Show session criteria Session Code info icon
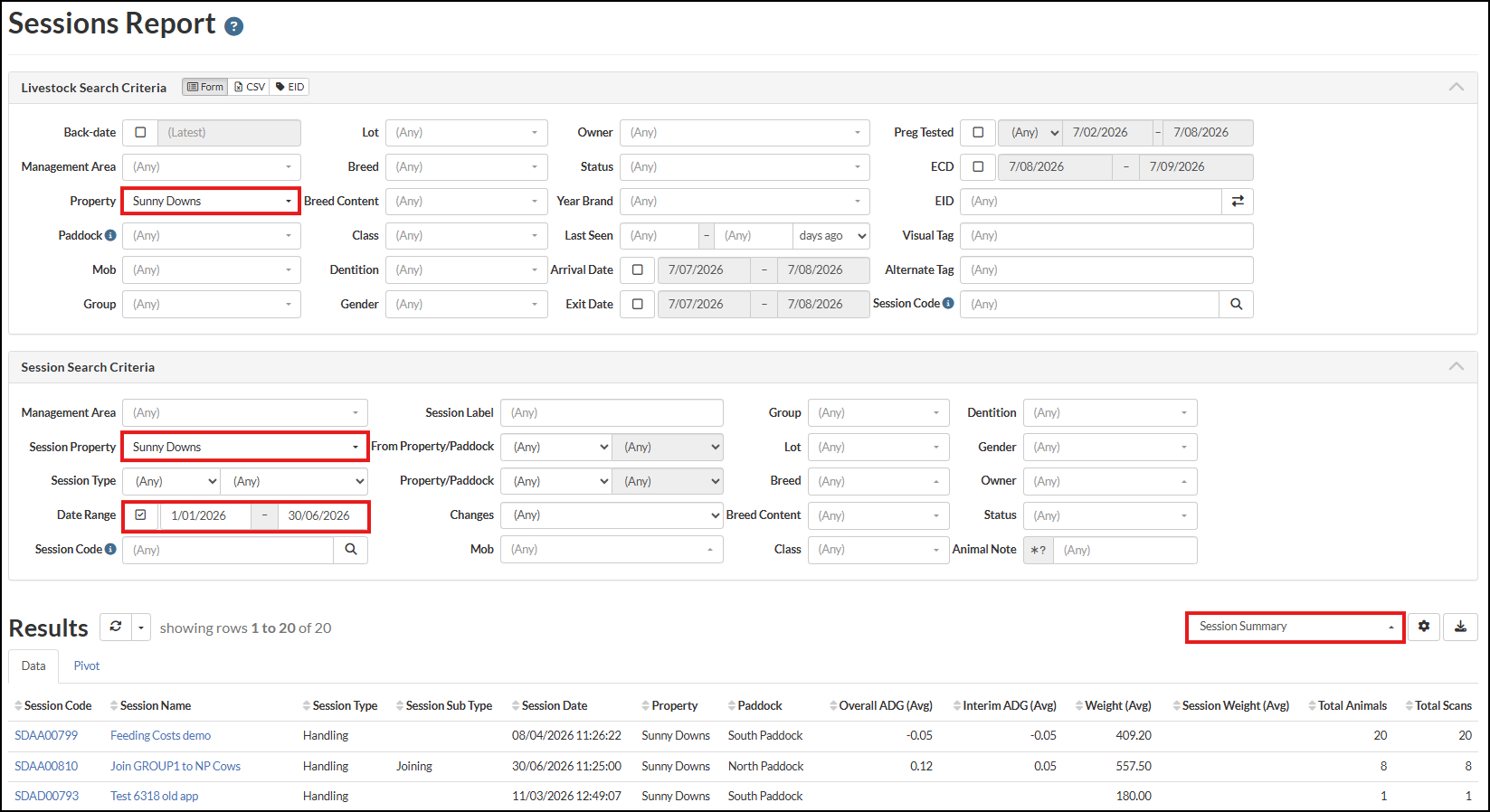This screenshot has width=1490, height=812. point(110,549)
